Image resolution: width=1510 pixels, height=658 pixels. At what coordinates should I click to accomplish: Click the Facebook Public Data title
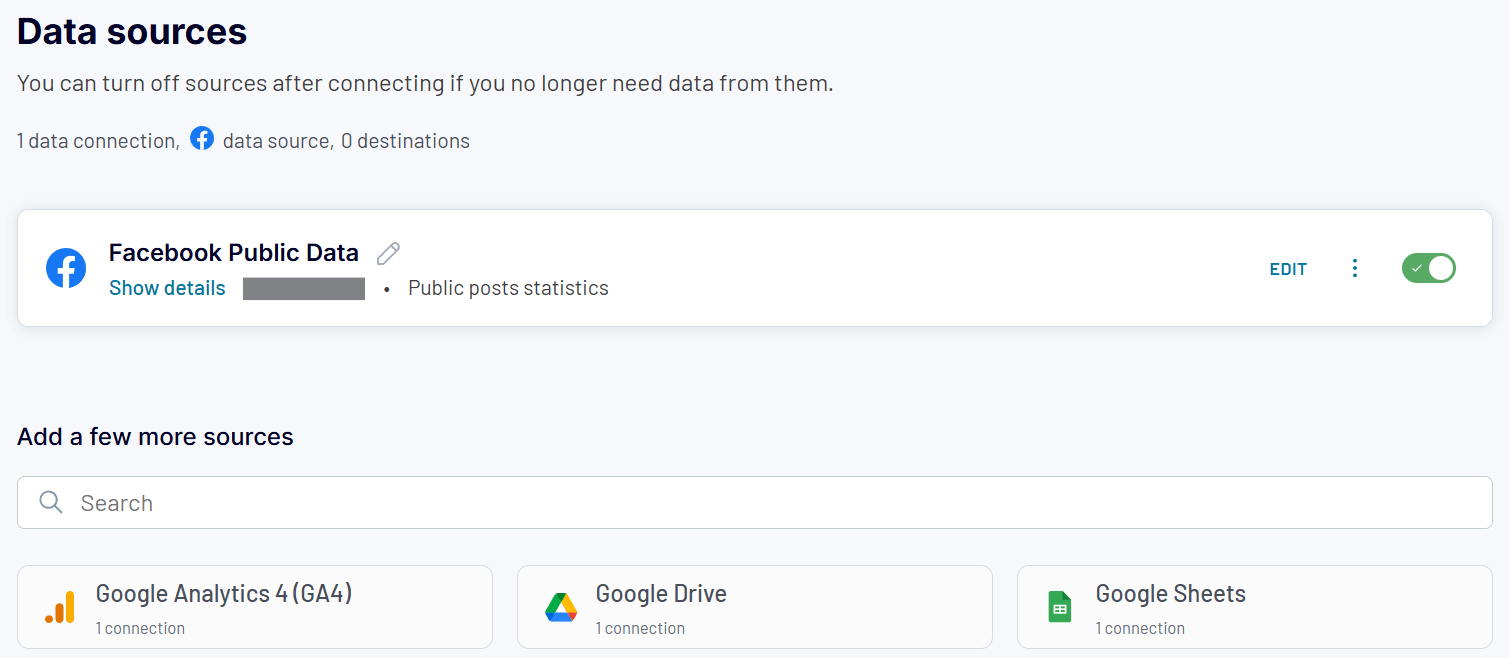(233, 252)
